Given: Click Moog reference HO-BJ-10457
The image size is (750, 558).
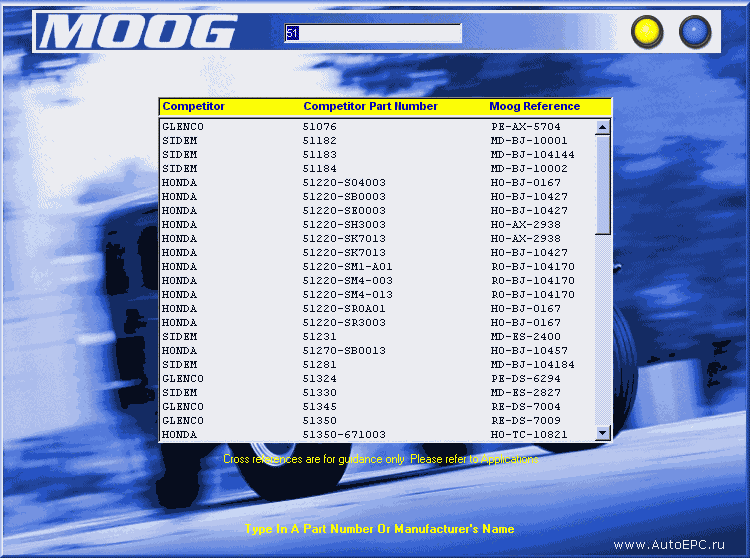Looking at the screenshot, I should (x=529, y=350).
